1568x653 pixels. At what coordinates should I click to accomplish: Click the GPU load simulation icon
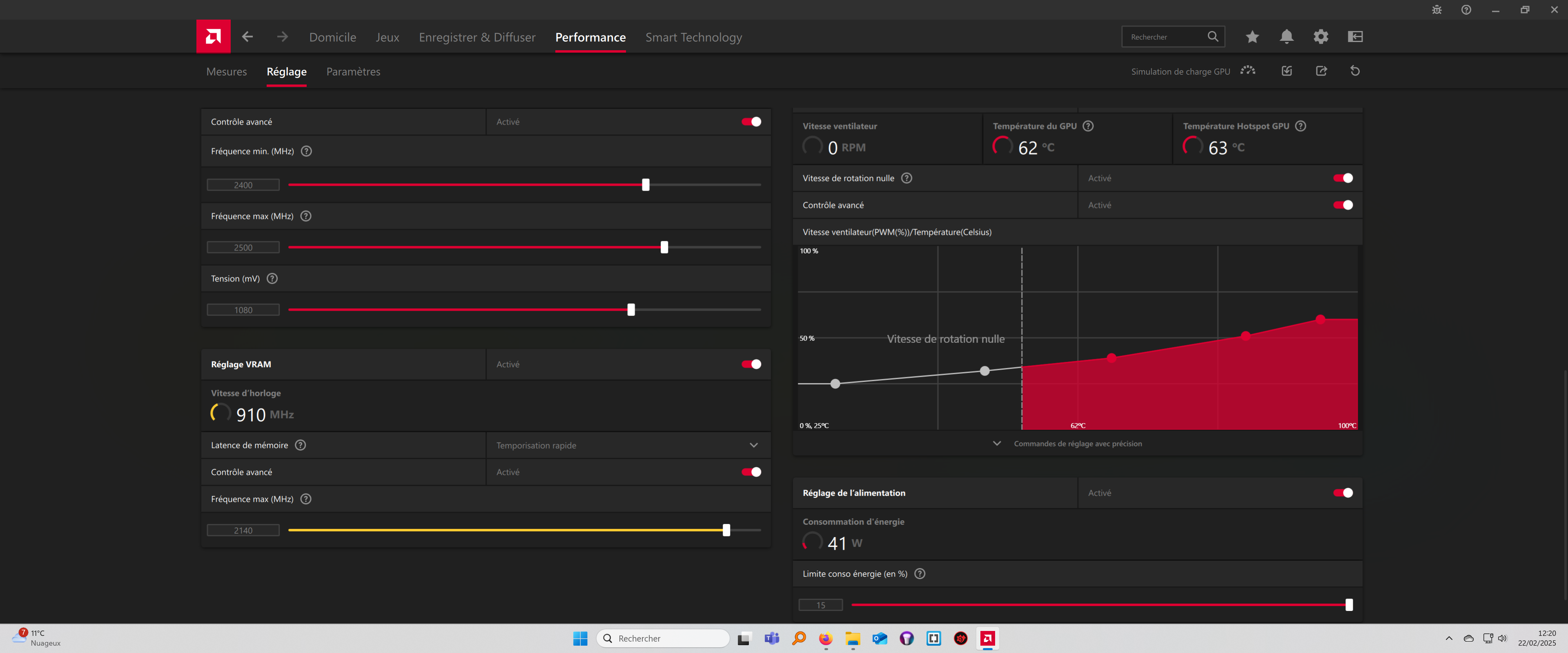coord(1248,71)
